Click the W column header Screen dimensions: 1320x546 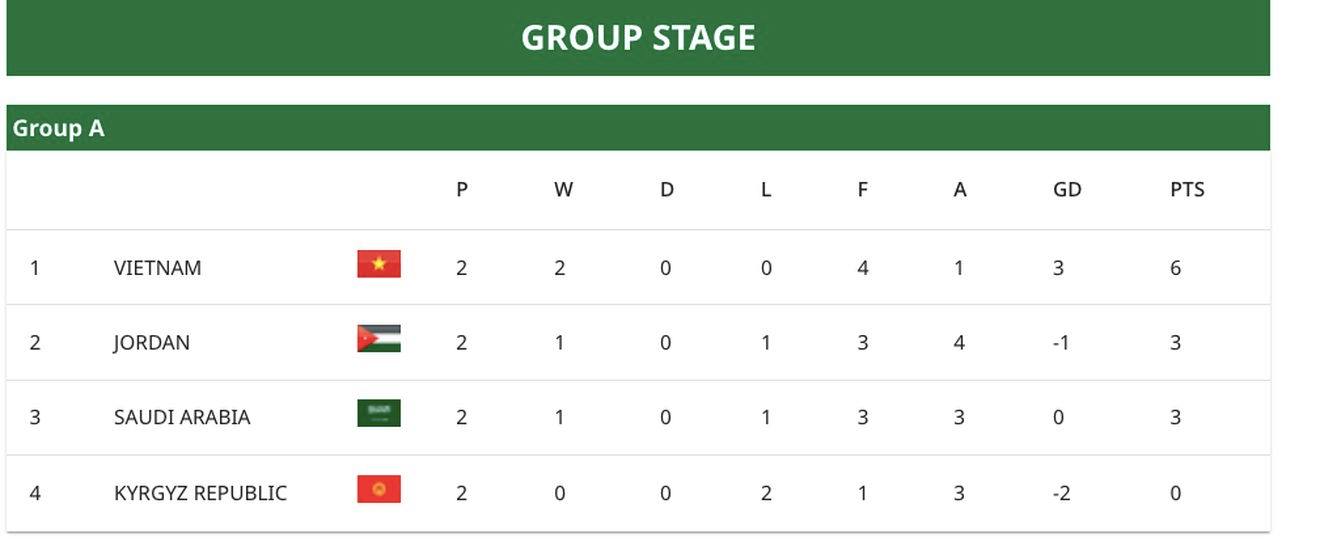point(563,190)
